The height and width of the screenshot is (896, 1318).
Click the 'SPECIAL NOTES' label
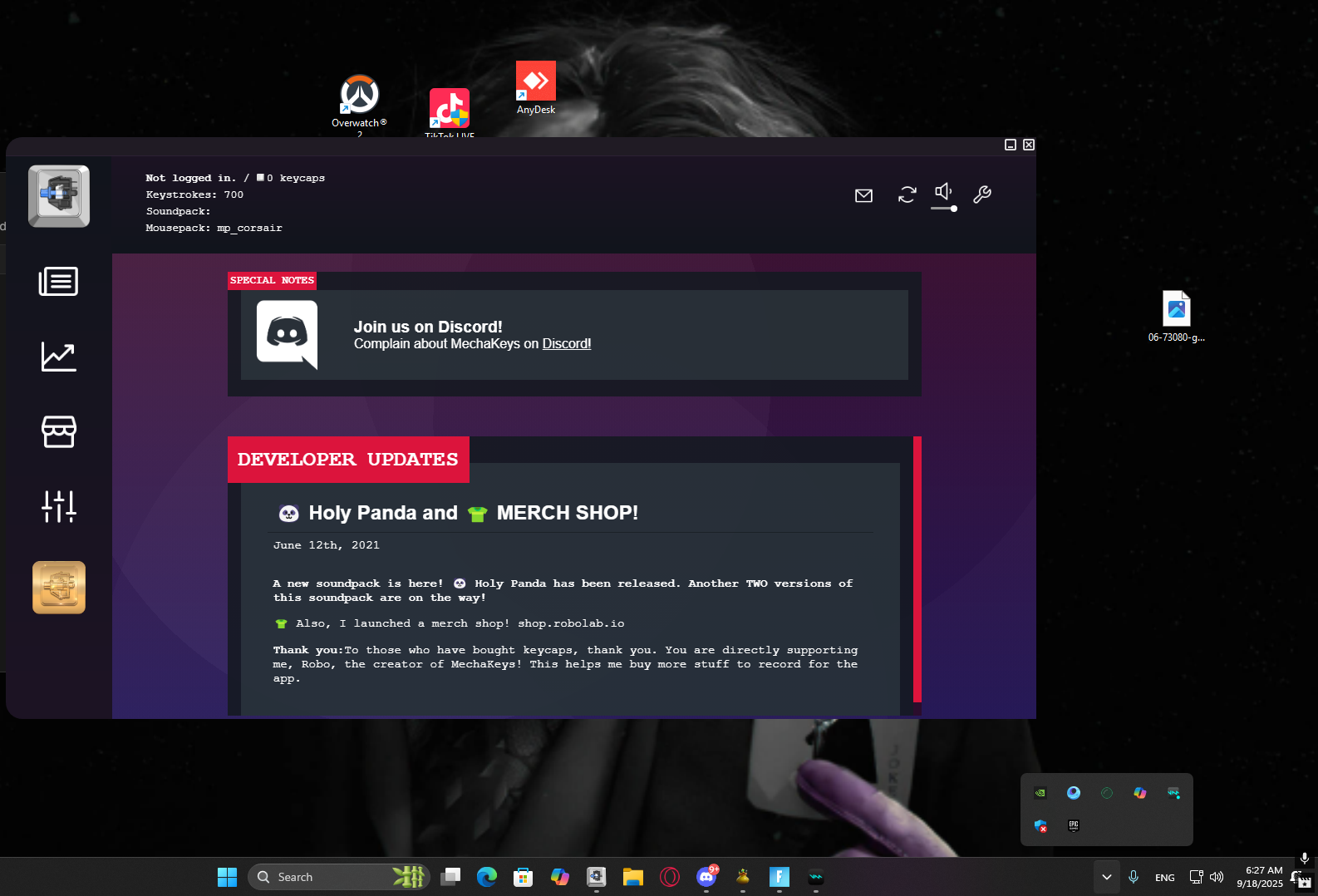272,280
